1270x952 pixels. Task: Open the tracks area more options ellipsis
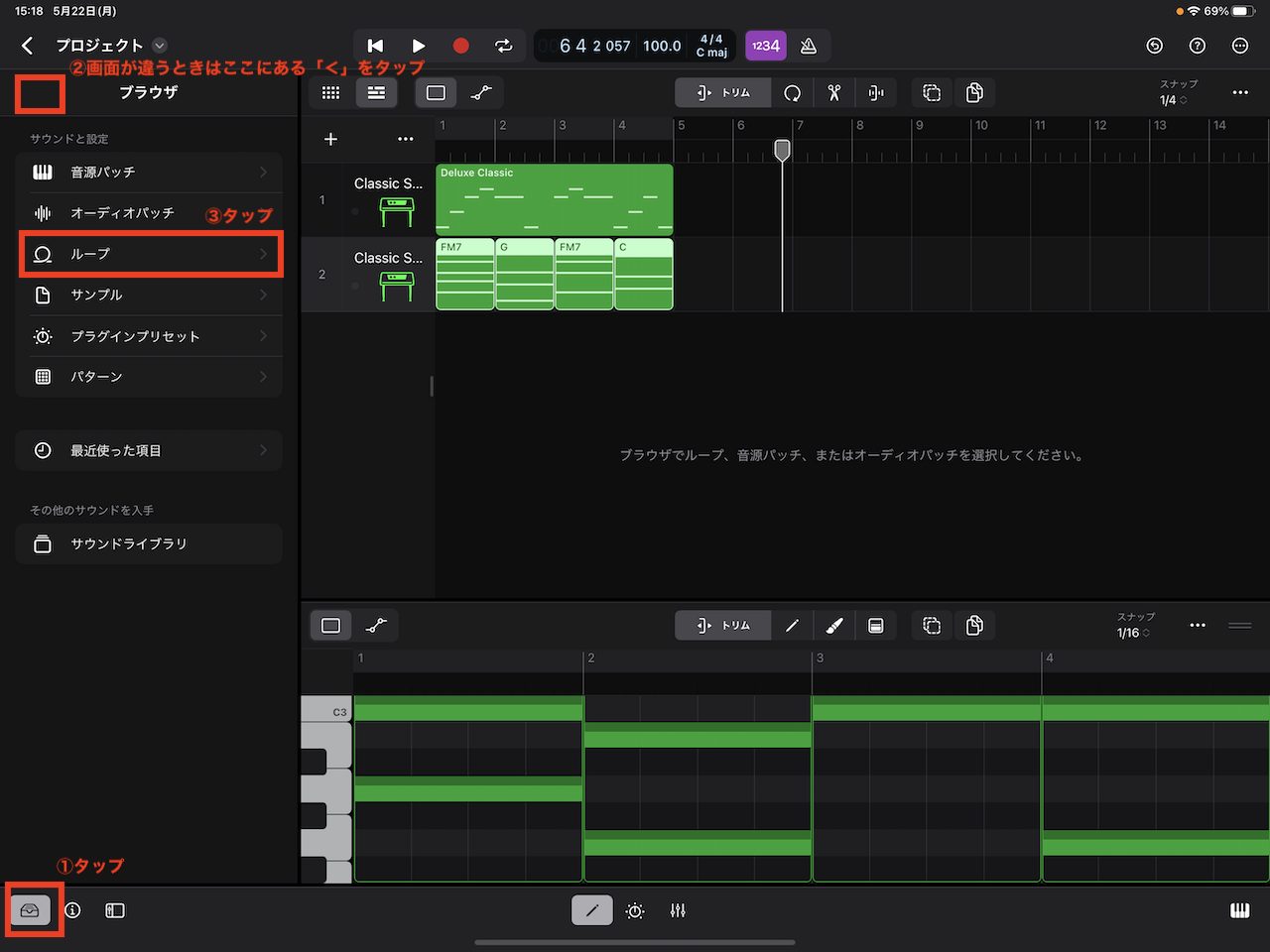[x=1240, y=92]
